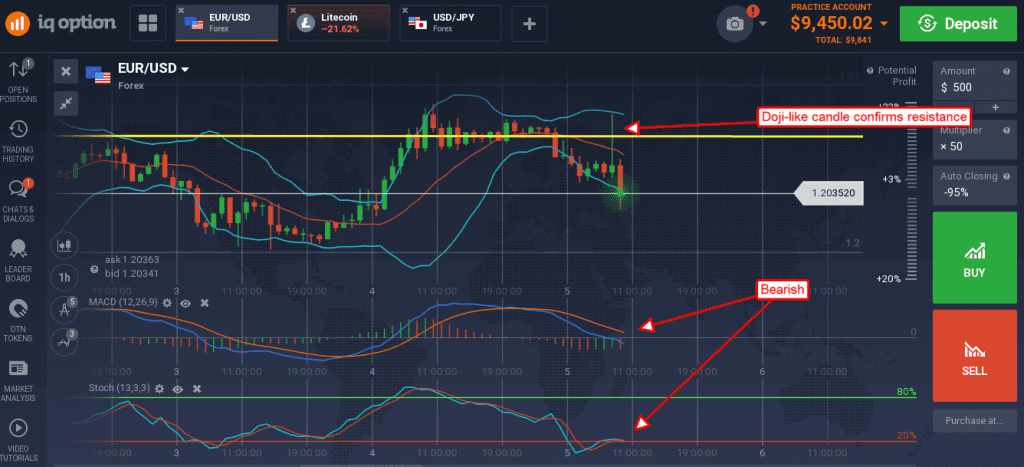The image size is (1024, 467).
Task: Open MACD indicator settings gear
Action: [x=167, y=303]
